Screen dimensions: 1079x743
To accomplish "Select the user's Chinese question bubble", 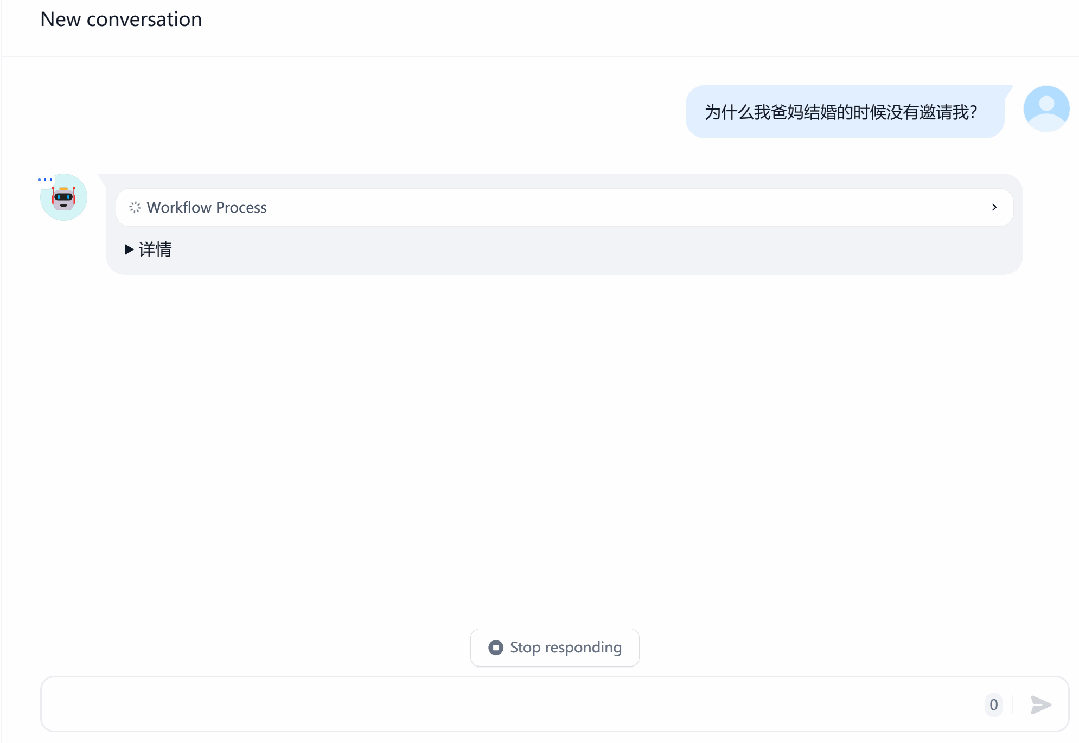I will pyautogui.click(x=845, y=111).
